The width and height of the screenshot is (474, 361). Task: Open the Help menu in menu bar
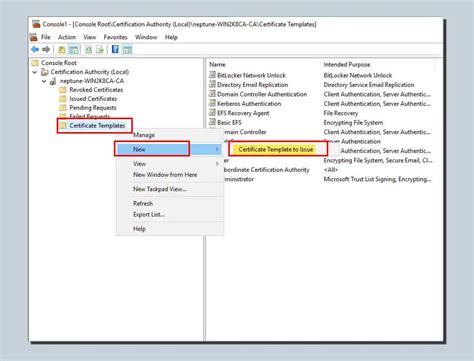[x=171, y=37]
